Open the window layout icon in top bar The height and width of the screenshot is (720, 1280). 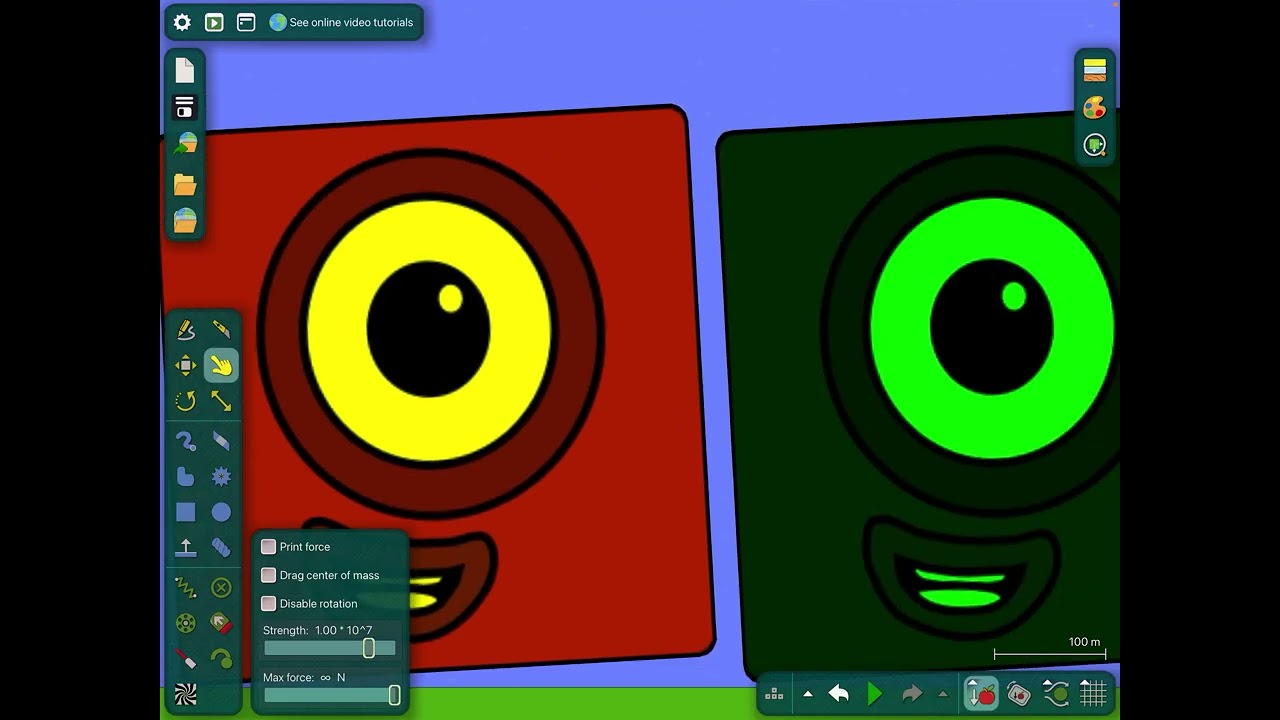point(246,22)
